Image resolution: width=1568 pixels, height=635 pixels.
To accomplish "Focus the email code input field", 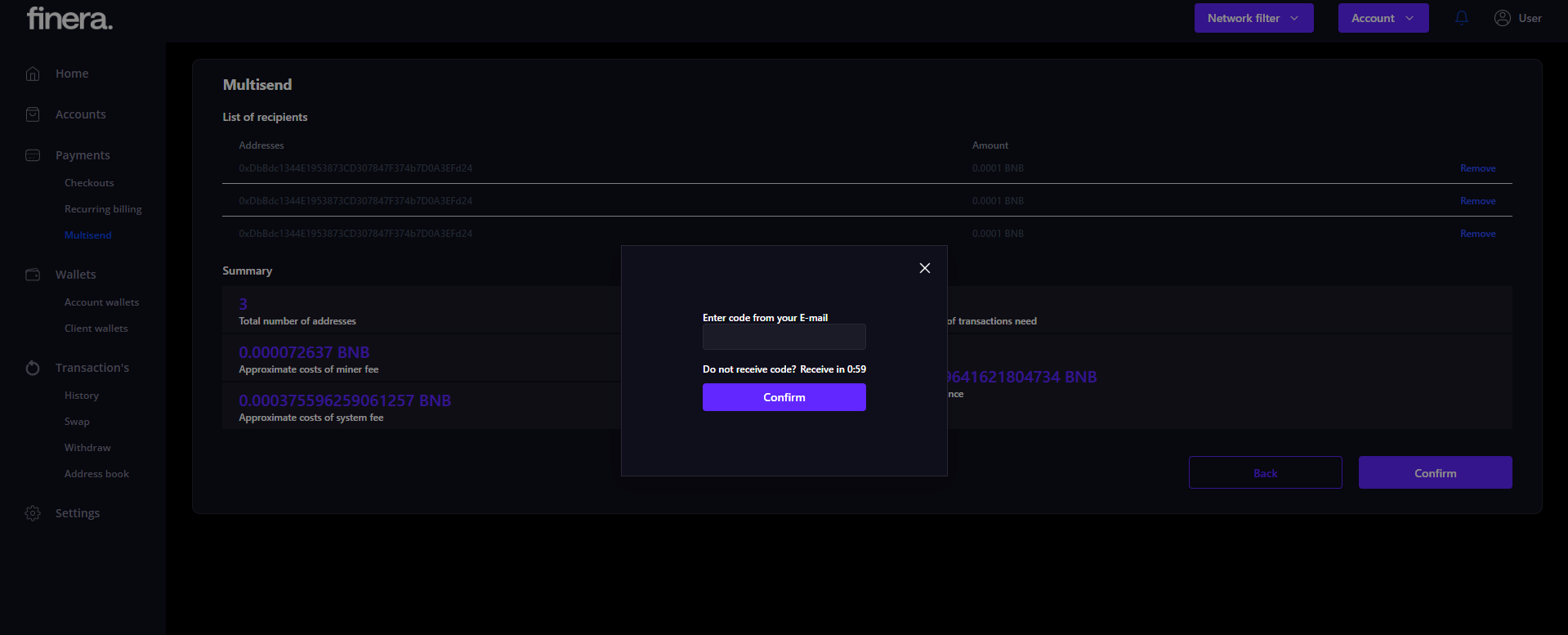I will [x=784, y=337].
